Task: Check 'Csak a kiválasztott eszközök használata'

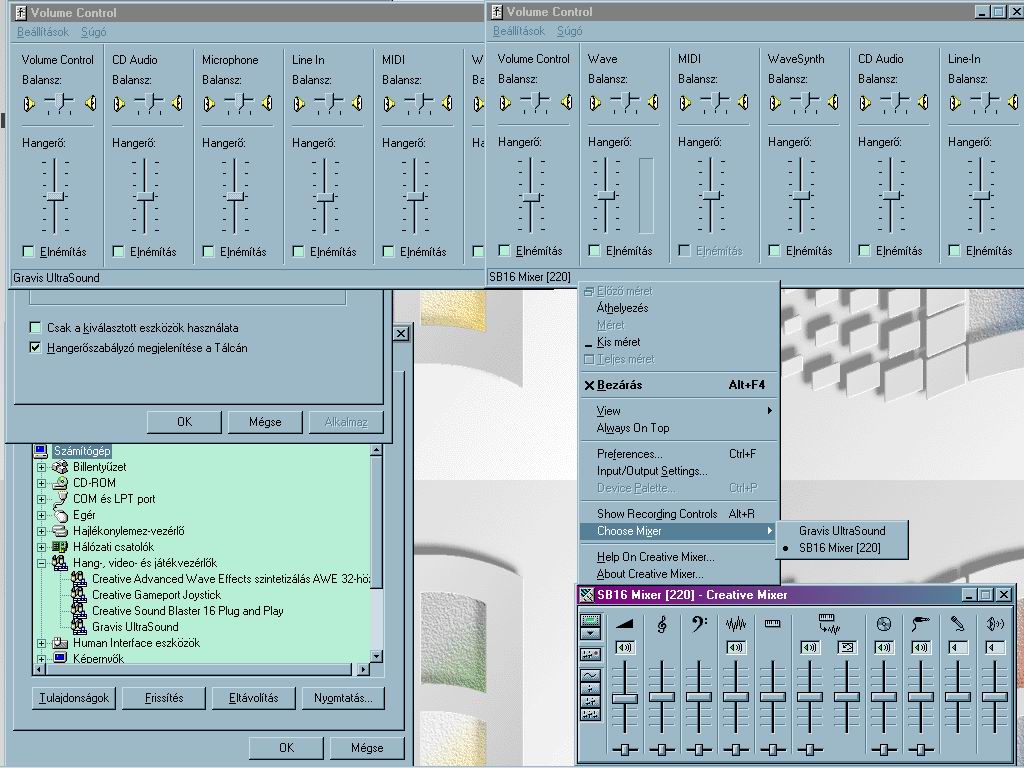Action: [35, 327]
